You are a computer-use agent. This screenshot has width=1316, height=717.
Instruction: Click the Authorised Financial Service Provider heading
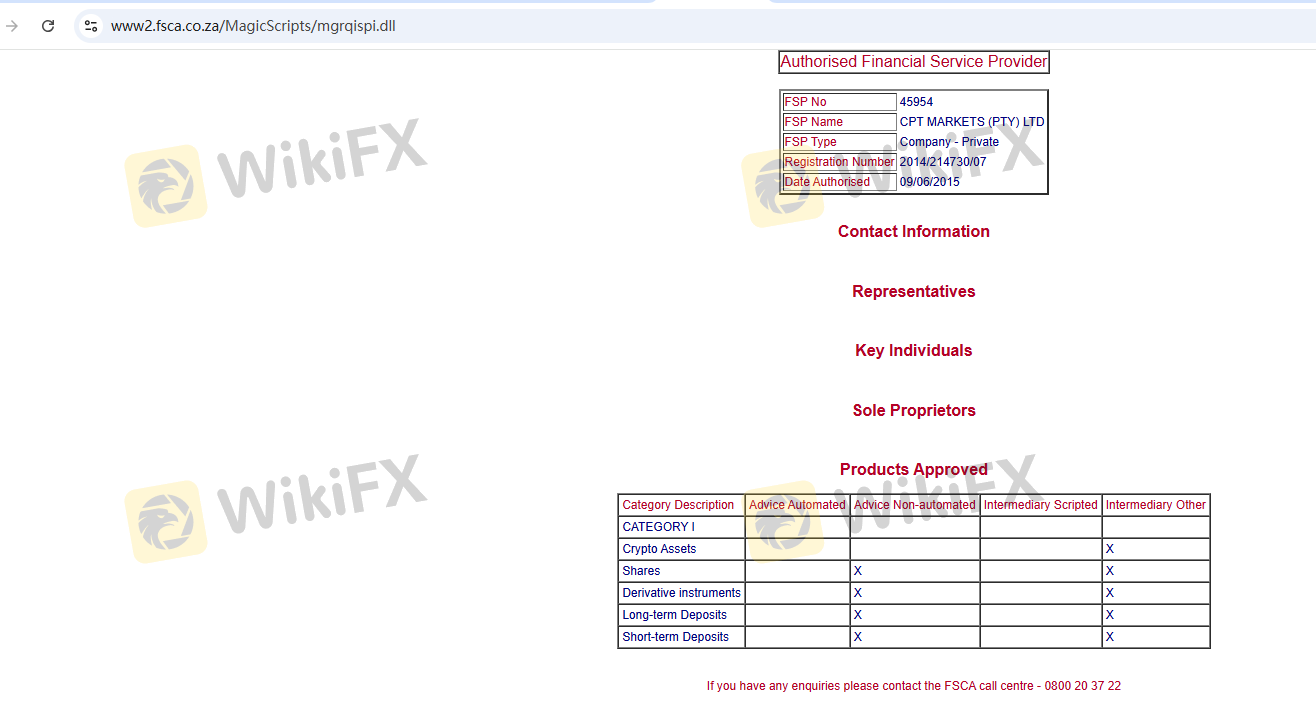[x=914, y=62]
